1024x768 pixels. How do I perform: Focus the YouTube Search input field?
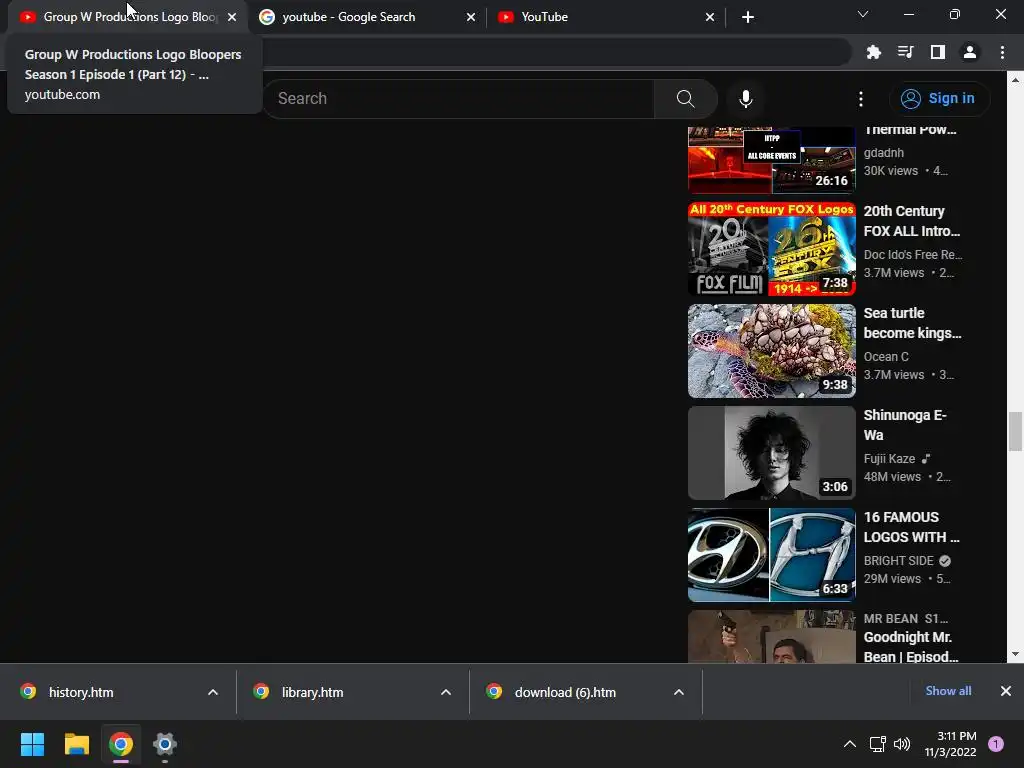(459, 99)
